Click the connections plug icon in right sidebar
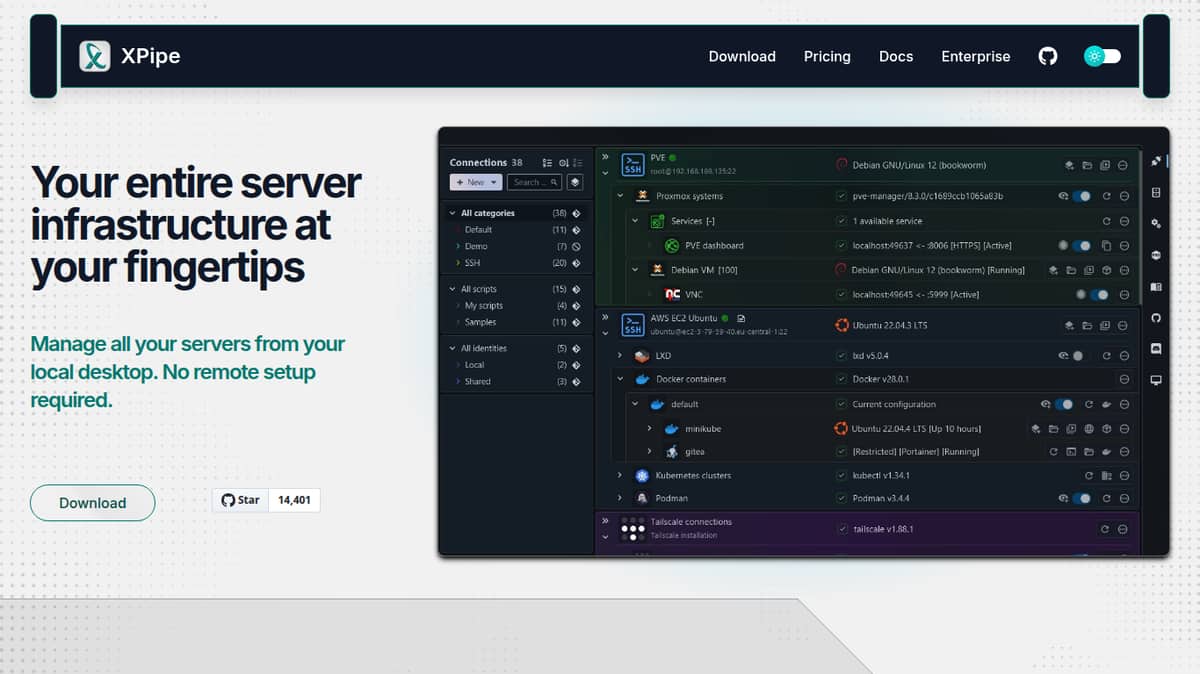The height and width of the screenshot is (674, 1200). coord(1156,161)
